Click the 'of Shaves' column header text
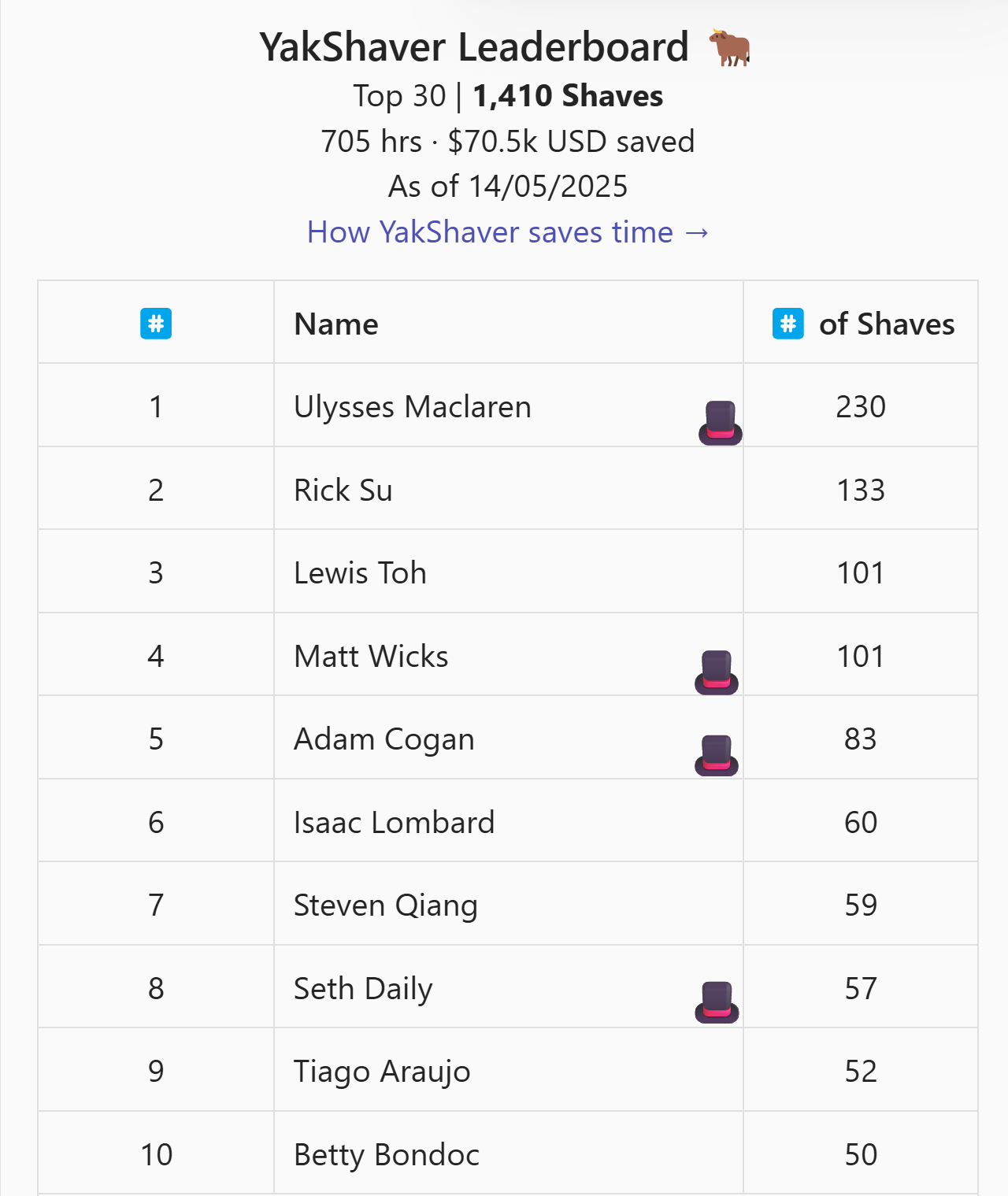The width and height of the screenshot is (1008, 1196). 887,324
